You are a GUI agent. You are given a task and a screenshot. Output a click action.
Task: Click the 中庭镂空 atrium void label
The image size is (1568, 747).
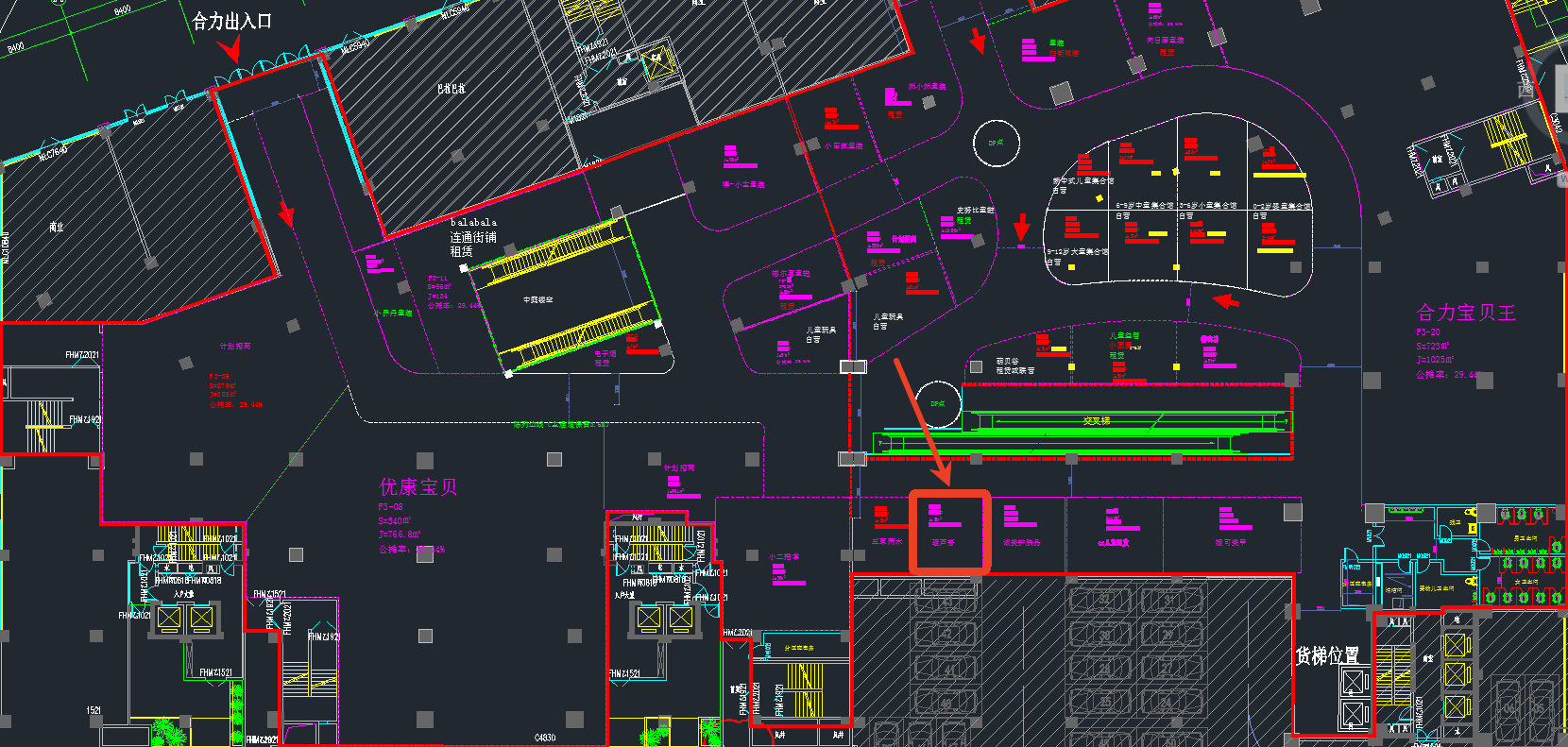[x=538, y=299]
